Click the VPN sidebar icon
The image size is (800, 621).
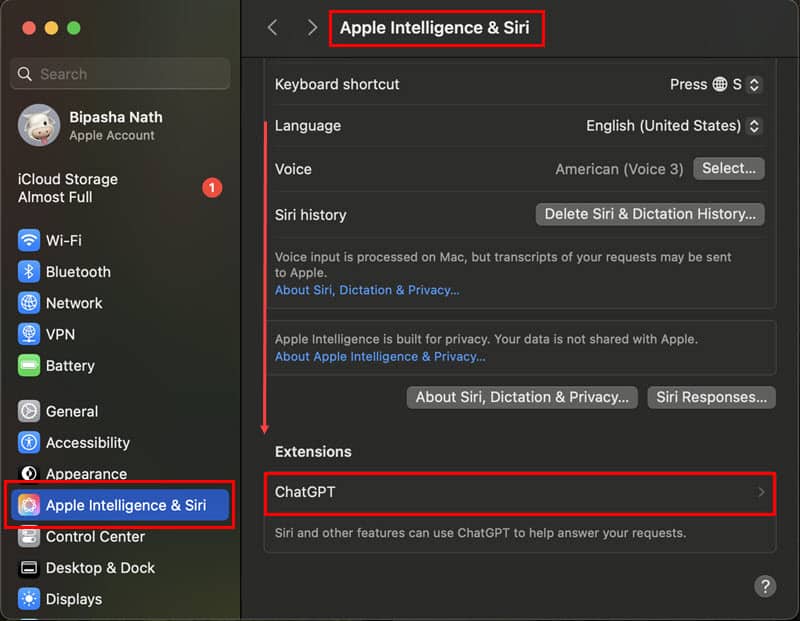(x=29, y=334)
